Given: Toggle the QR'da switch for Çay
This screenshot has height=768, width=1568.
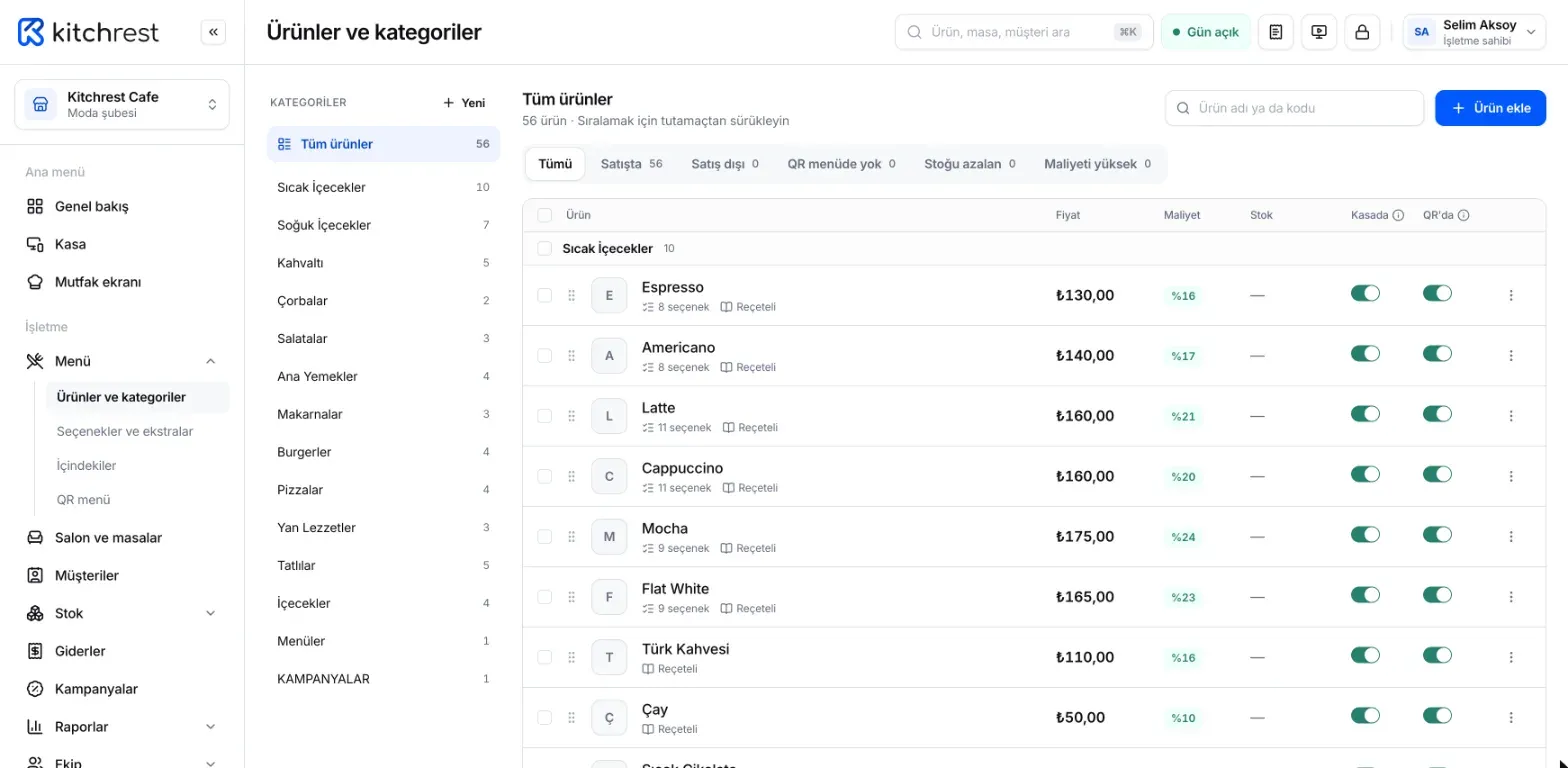Looking at the screenshot, I should [1437, 716].
